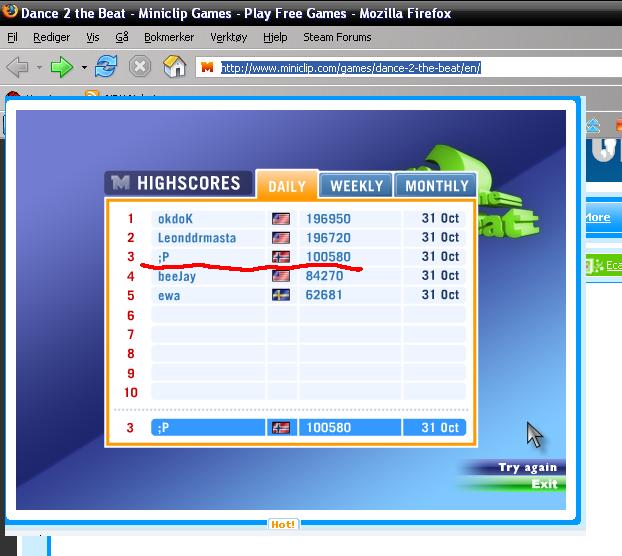Reload the page with refresh icon
The image size is (622, 556).
[x=106, y=66]
